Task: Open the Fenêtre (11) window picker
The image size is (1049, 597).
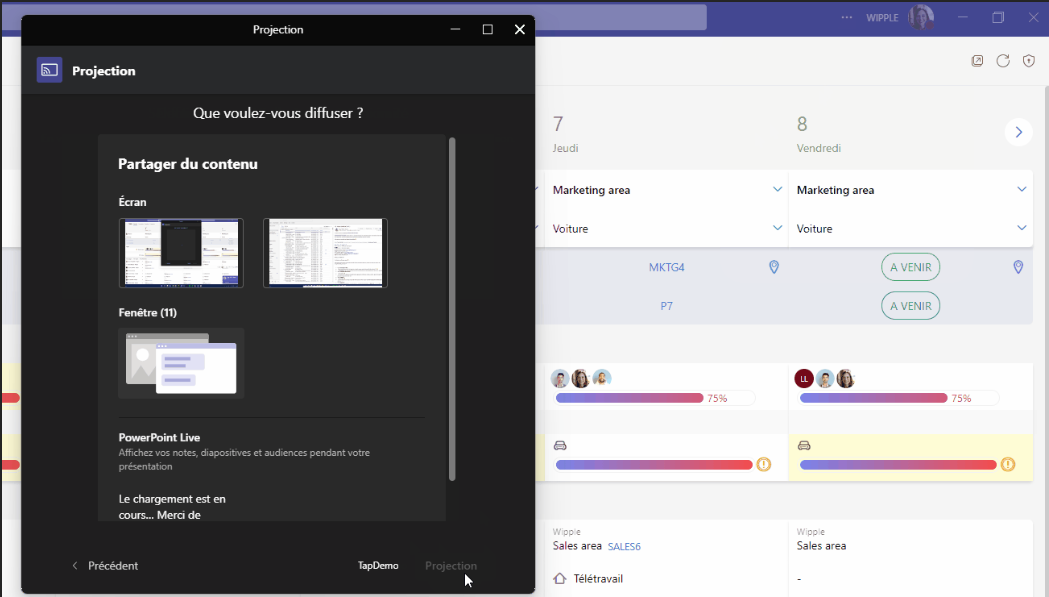Action: pyautogui.click(x=181, y=363)
